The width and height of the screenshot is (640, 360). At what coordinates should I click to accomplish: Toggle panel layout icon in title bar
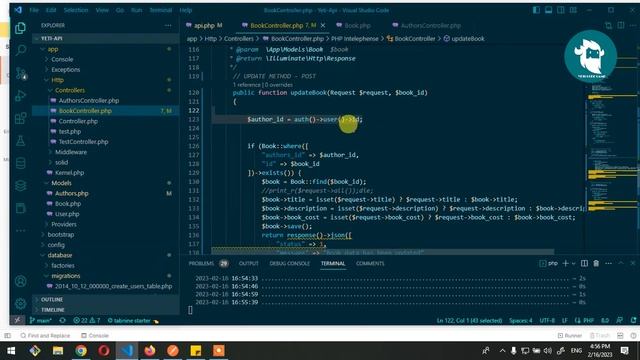pyautogui.click(x=548, y=10)
